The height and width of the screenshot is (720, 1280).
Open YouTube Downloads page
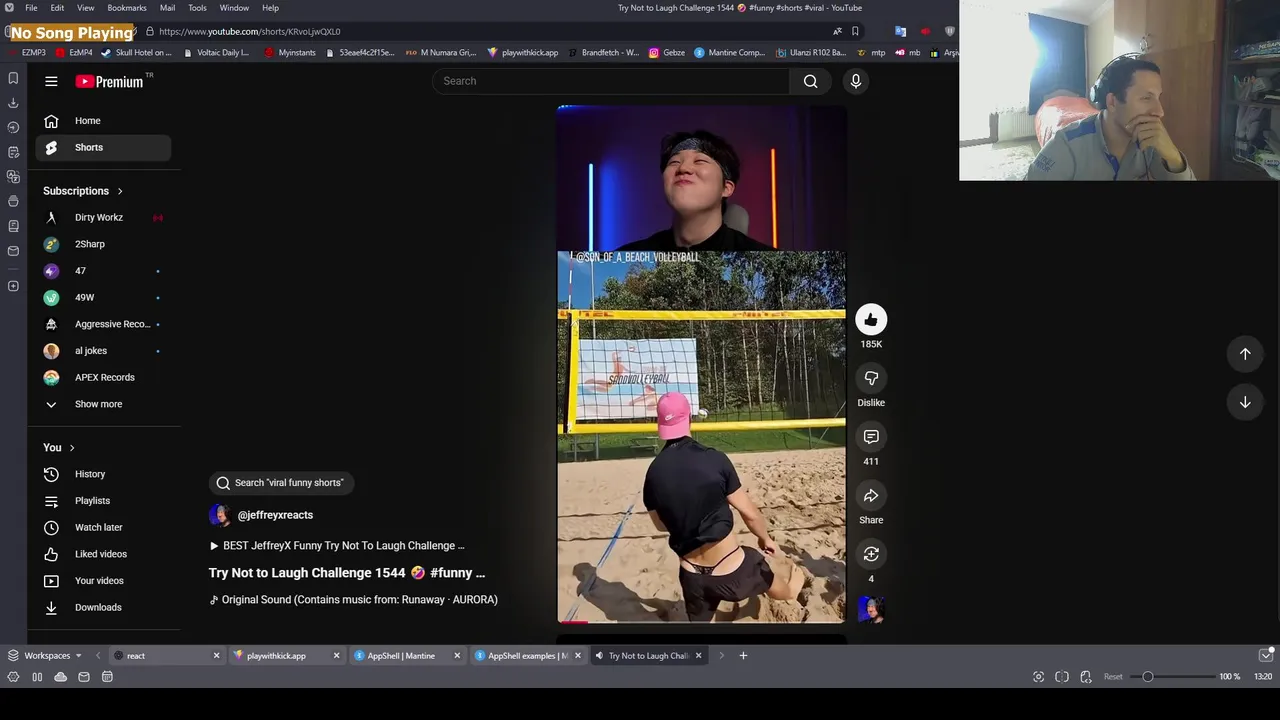click(x=104, y=608)
